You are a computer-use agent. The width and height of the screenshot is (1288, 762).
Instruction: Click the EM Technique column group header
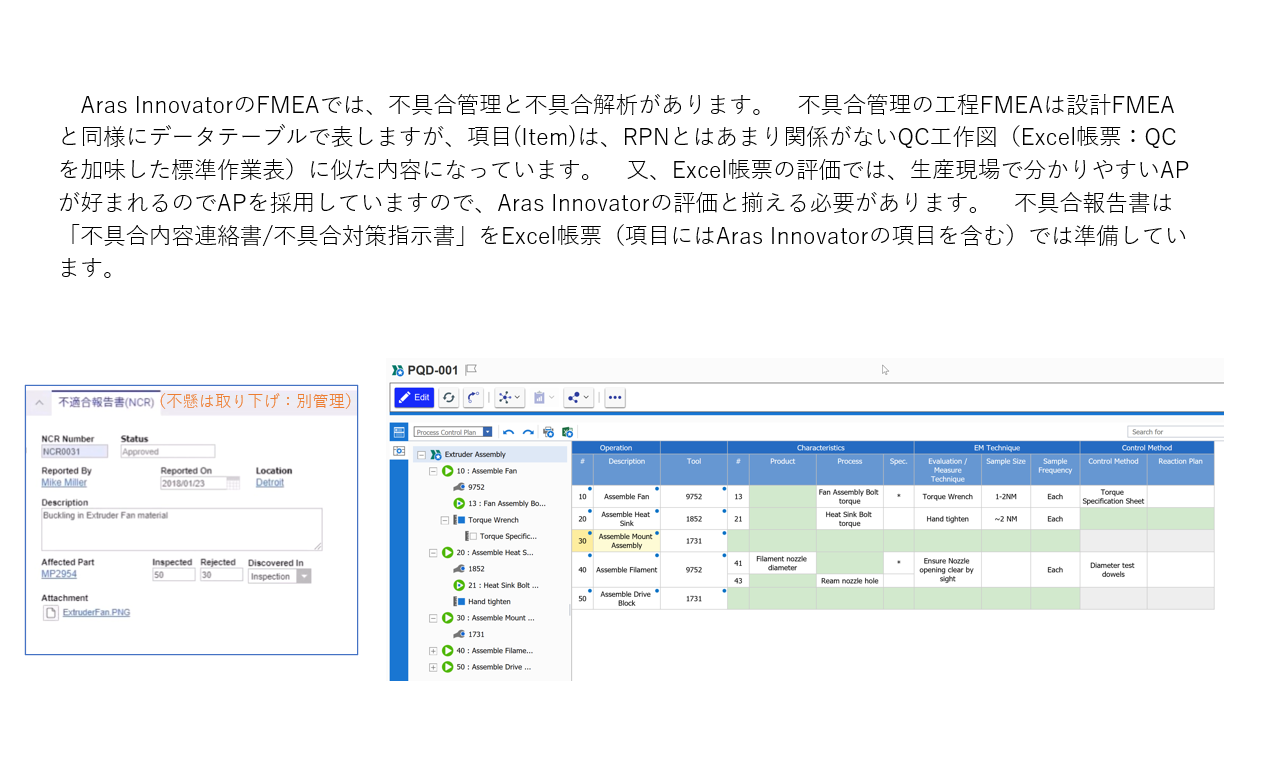997,448
